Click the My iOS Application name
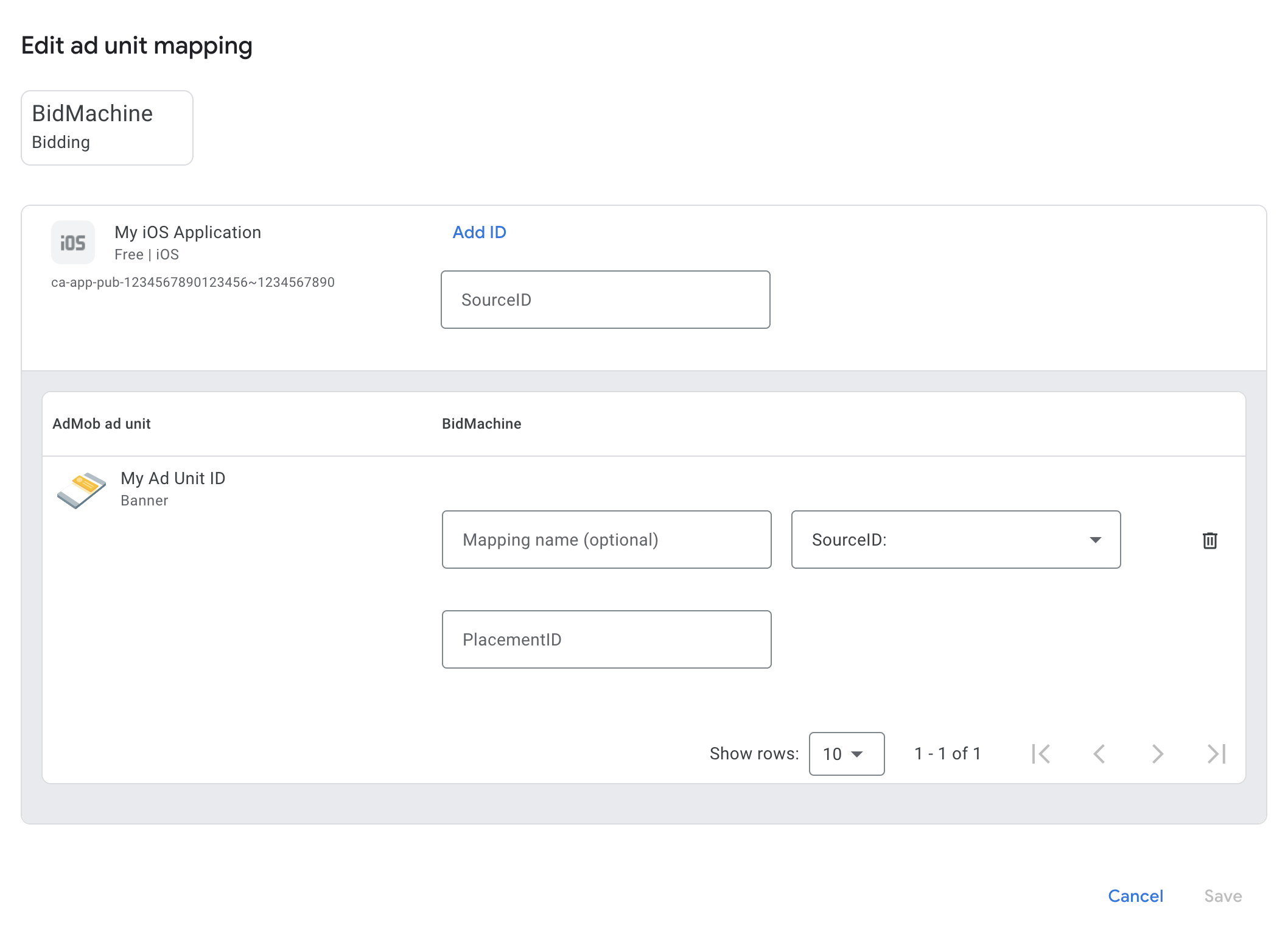The height and width of the screenshot is (939, 1288). (x=187, y=232)
